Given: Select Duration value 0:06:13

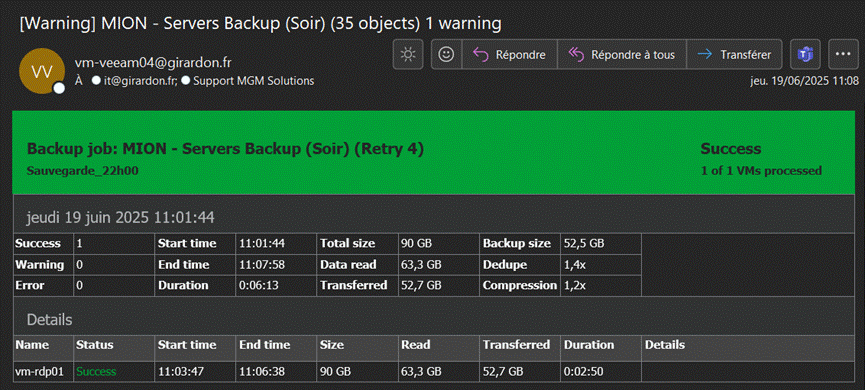Looking at the screenshot, I should click(x=258, y=286).
